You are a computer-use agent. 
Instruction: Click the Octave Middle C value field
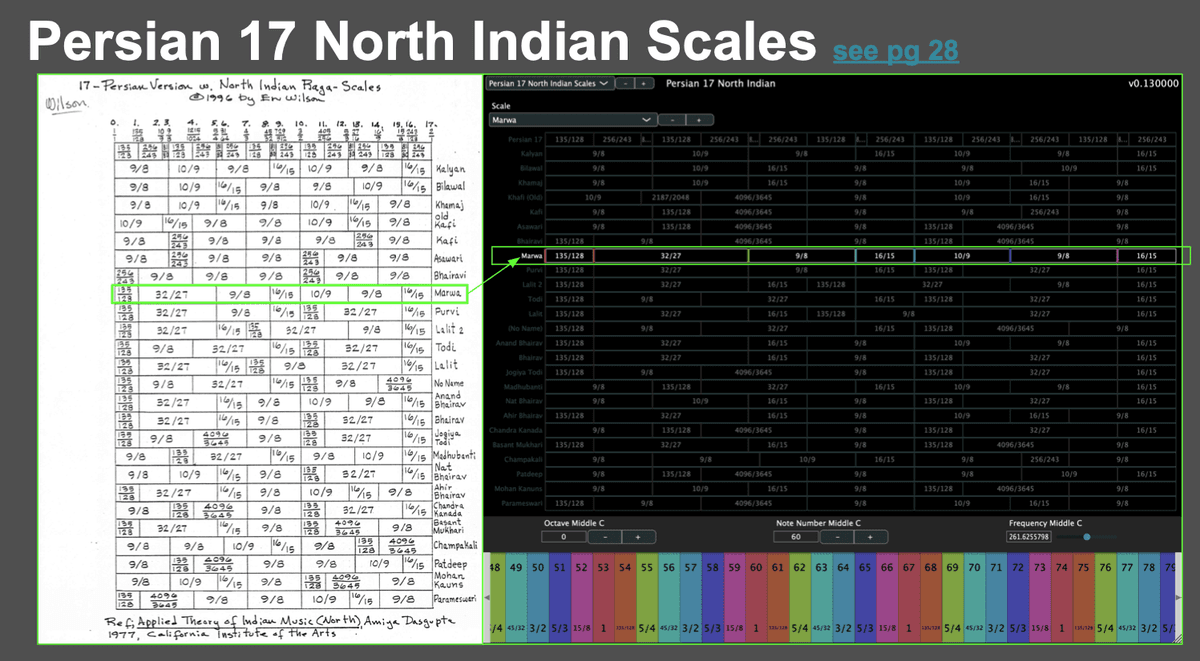click(563, 537)
